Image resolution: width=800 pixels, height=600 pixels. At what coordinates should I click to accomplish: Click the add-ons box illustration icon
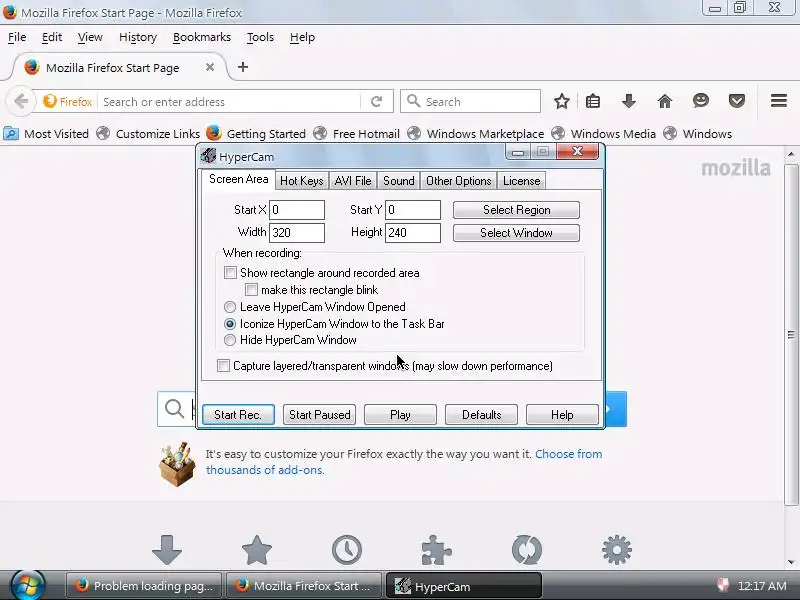(x=177, y=463)
